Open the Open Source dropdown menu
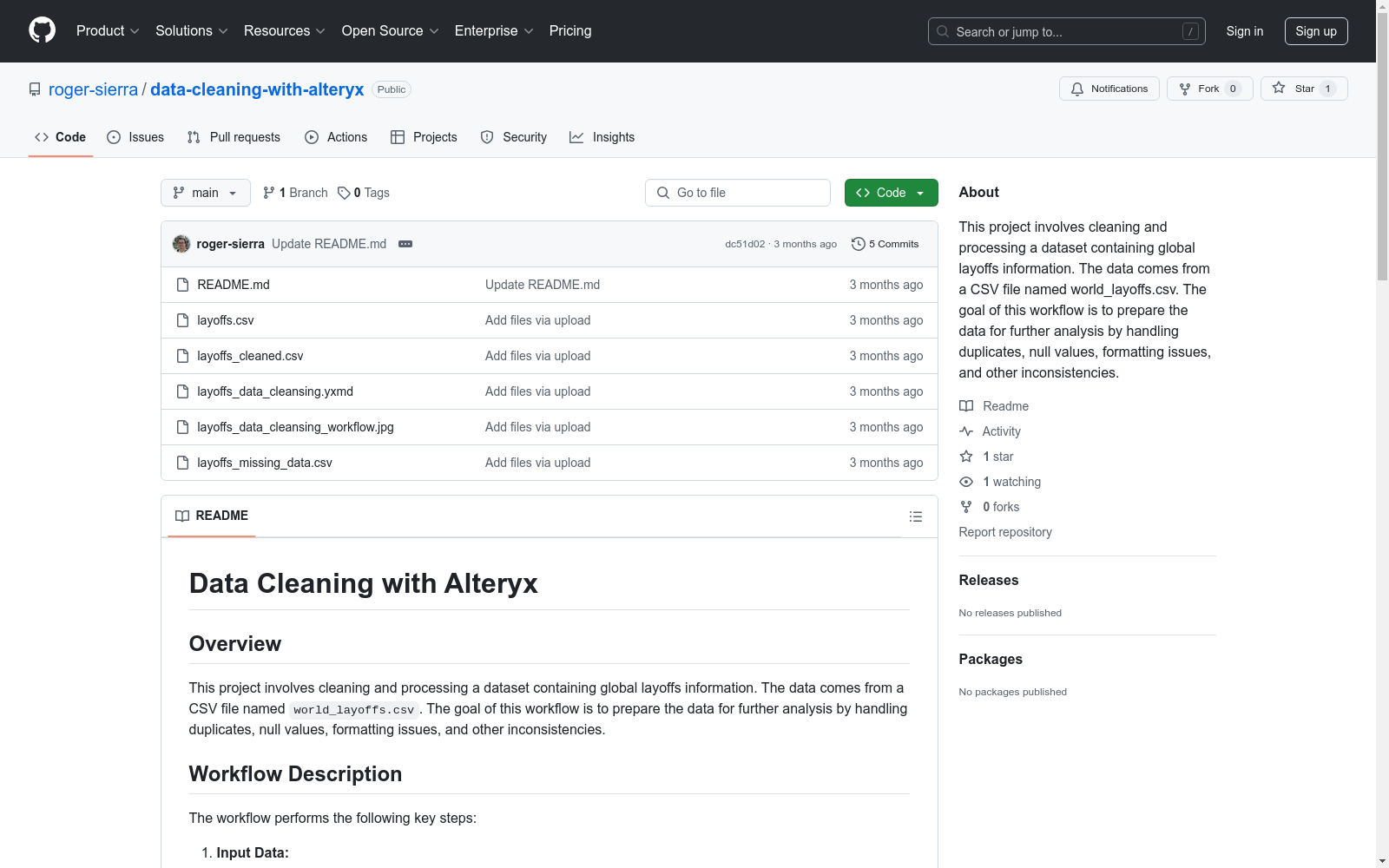Image resolution: width=1389 pixels, height=868 pixels. [391, 30]
